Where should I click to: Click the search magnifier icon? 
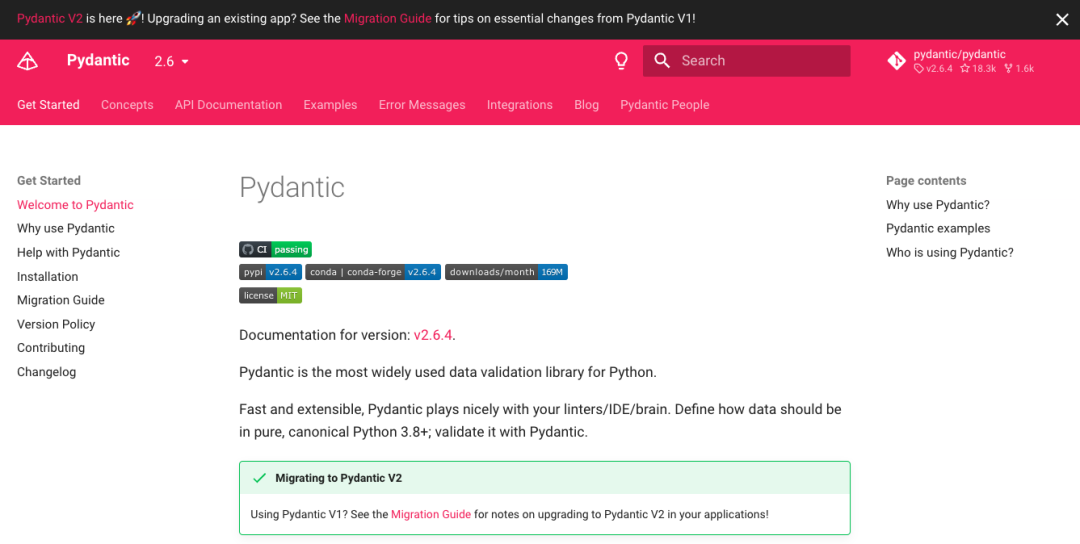(x=662, y=61)
